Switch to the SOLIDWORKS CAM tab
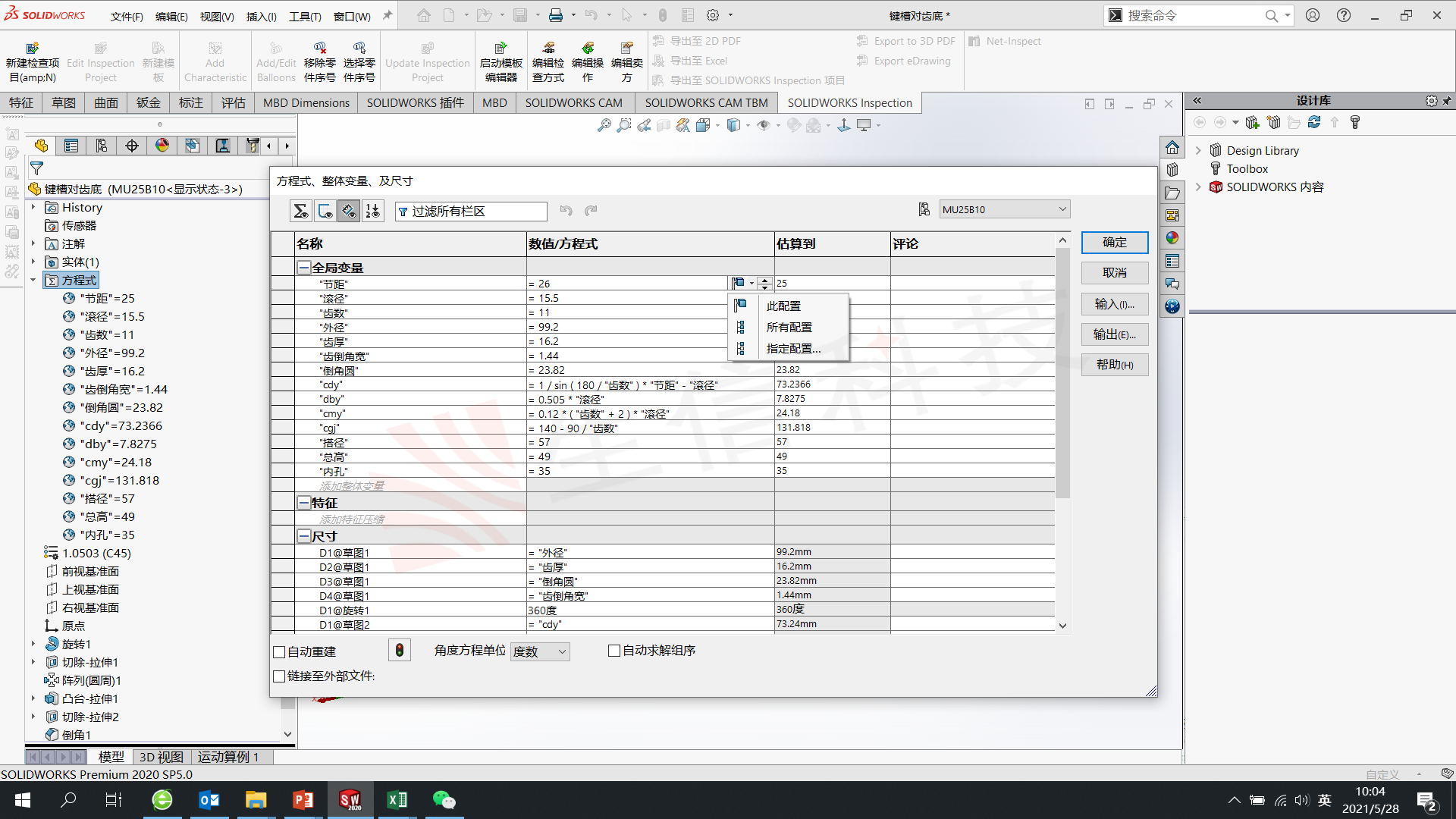This screenshot has width=1456, height=819. point(573,102)
